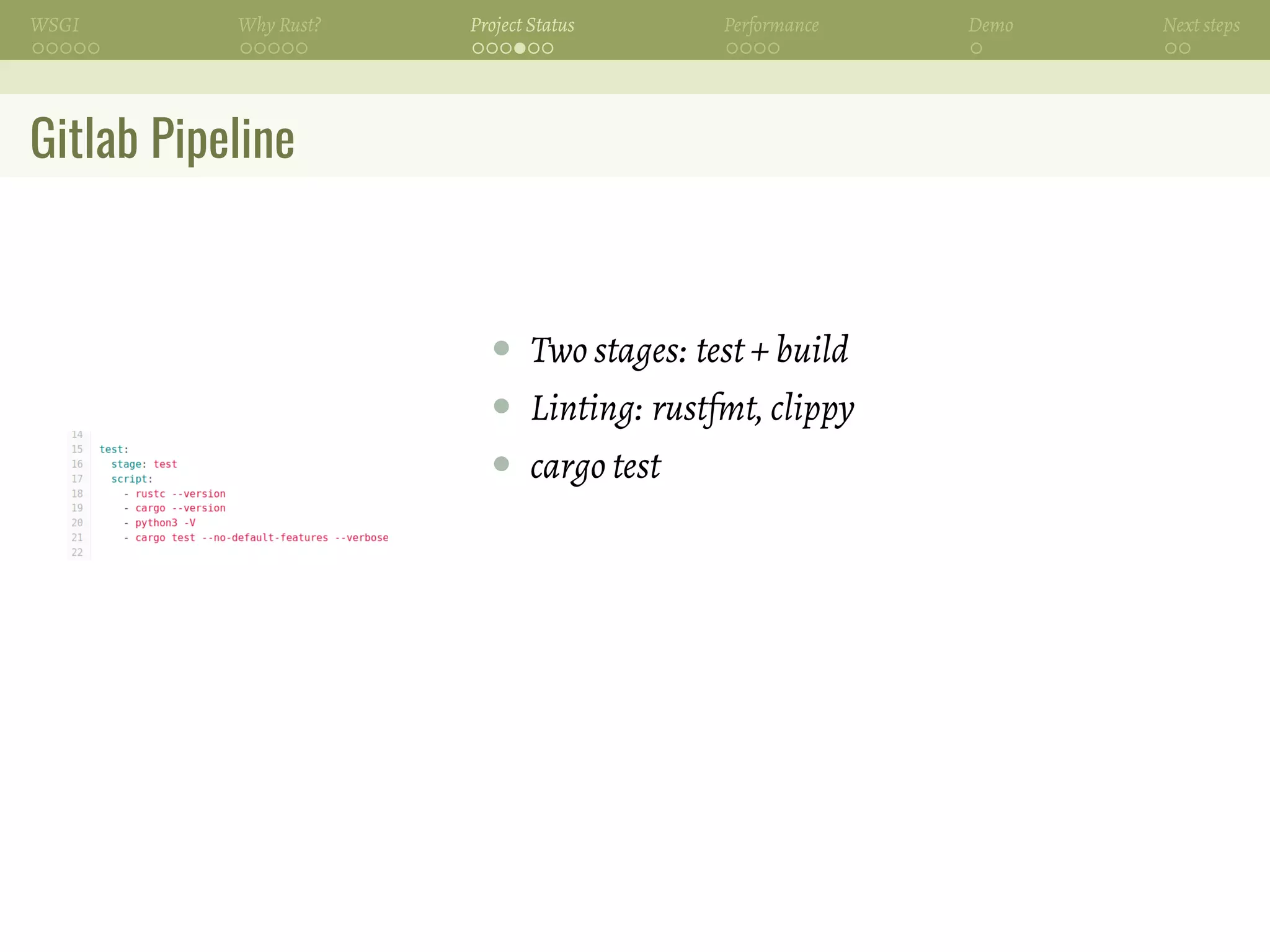Select third slide dot under Why Rust?

click(273, 48)
